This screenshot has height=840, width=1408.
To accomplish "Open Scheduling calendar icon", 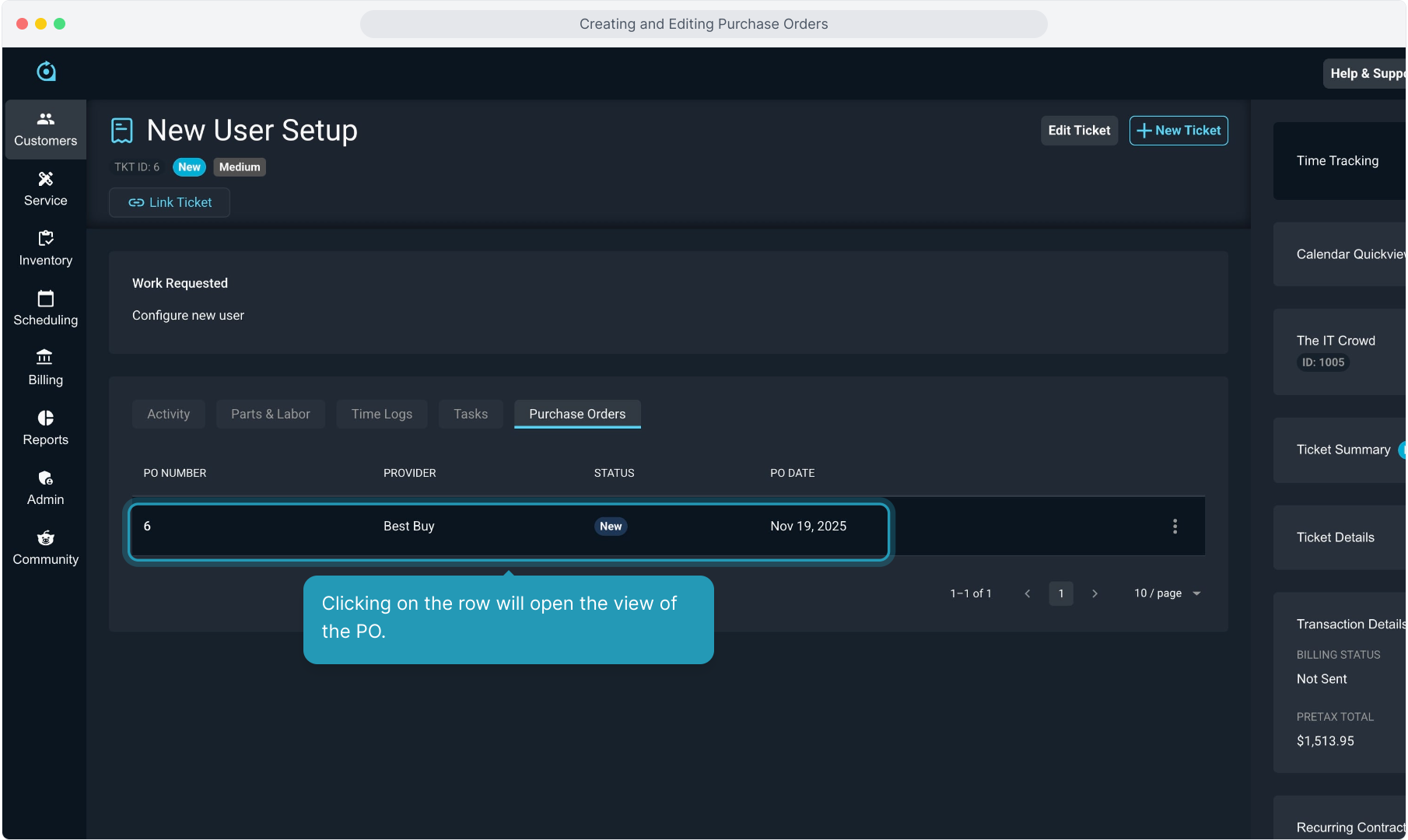I will [45, 299].
